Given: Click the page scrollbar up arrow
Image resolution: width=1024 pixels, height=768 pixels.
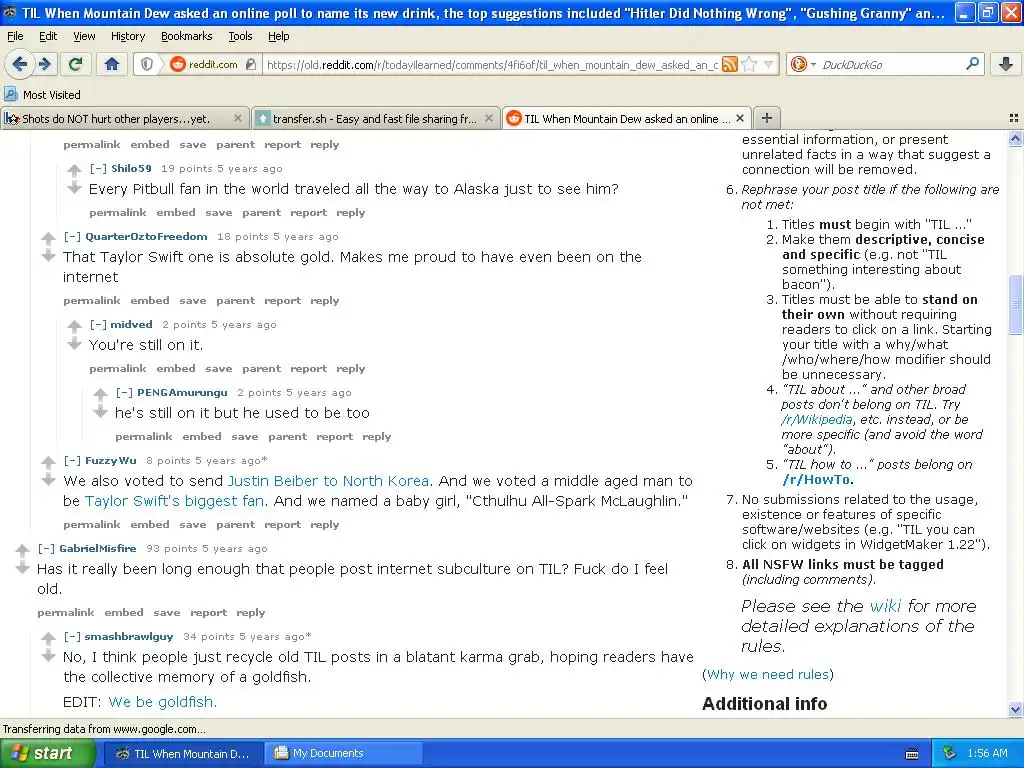Looking at the screenshot, I should coord(1015,138).
